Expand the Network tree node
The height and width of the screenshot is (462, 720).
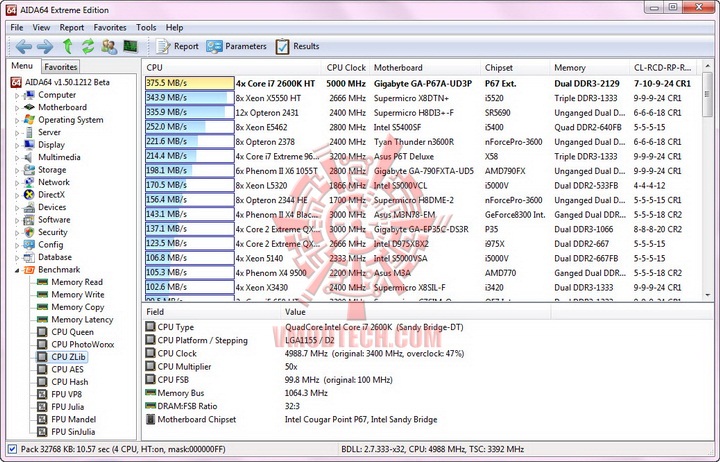tap(17, 182)
